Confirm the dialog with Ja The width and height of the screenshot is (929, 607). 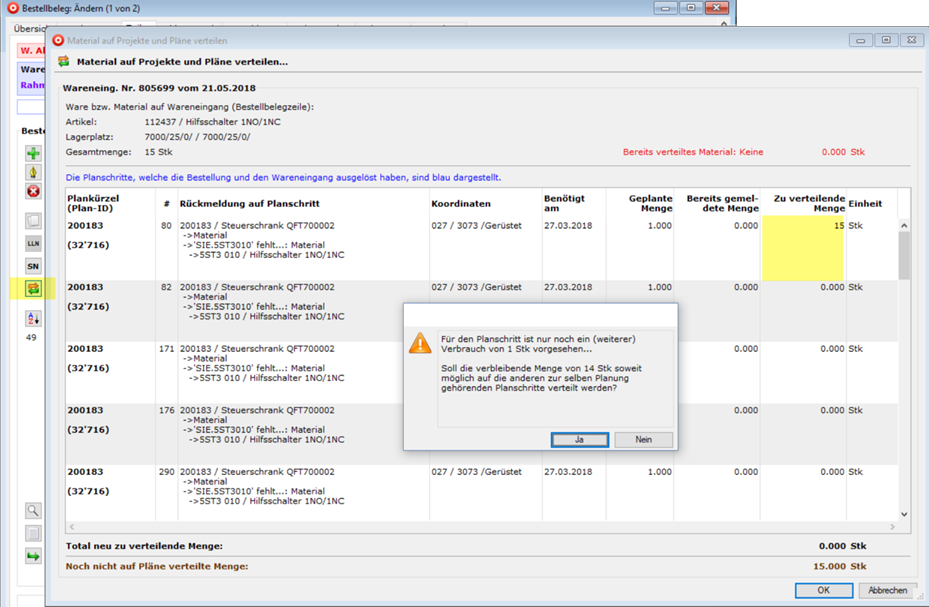pyautogui.click(x=579, y=440)
